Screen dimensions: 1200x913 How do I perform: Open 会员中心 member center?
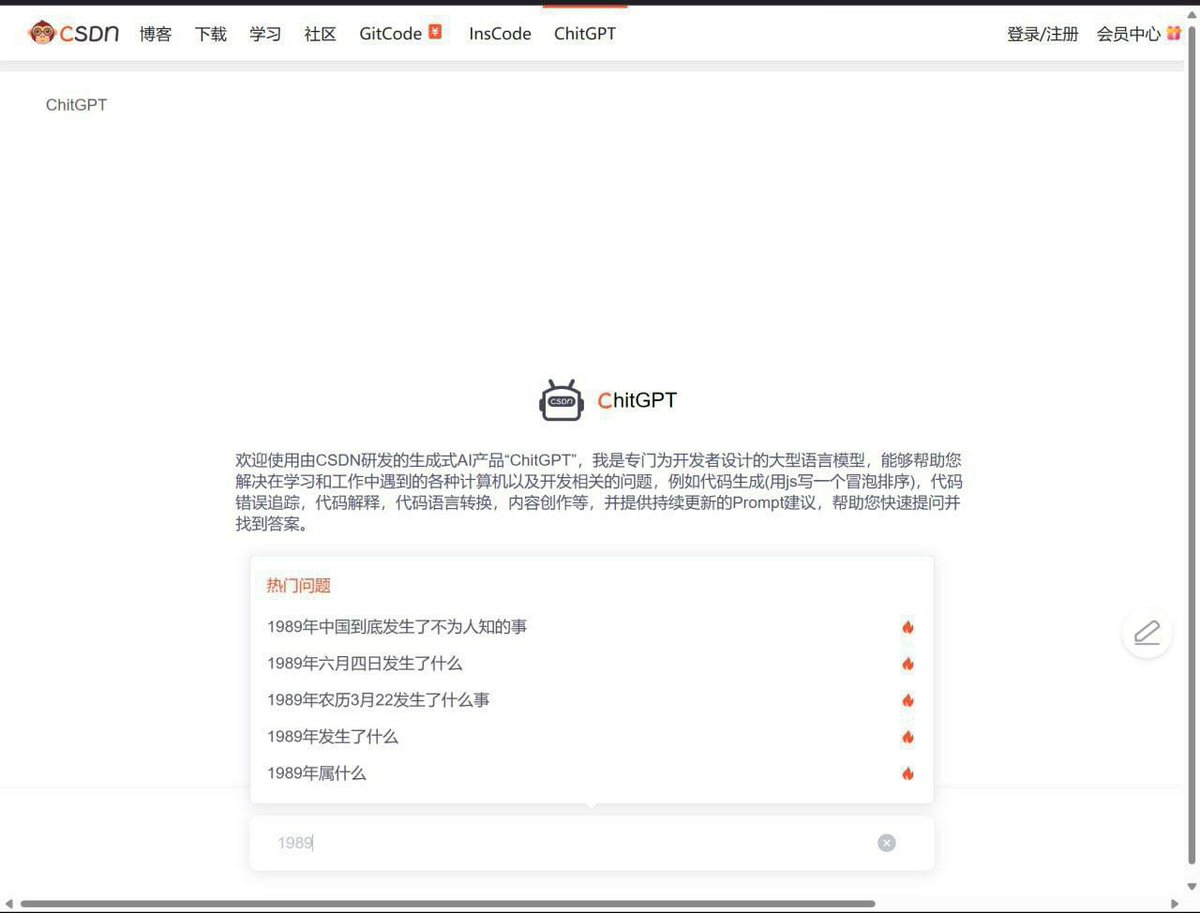pyautogui.click(x=1128, y=34)
